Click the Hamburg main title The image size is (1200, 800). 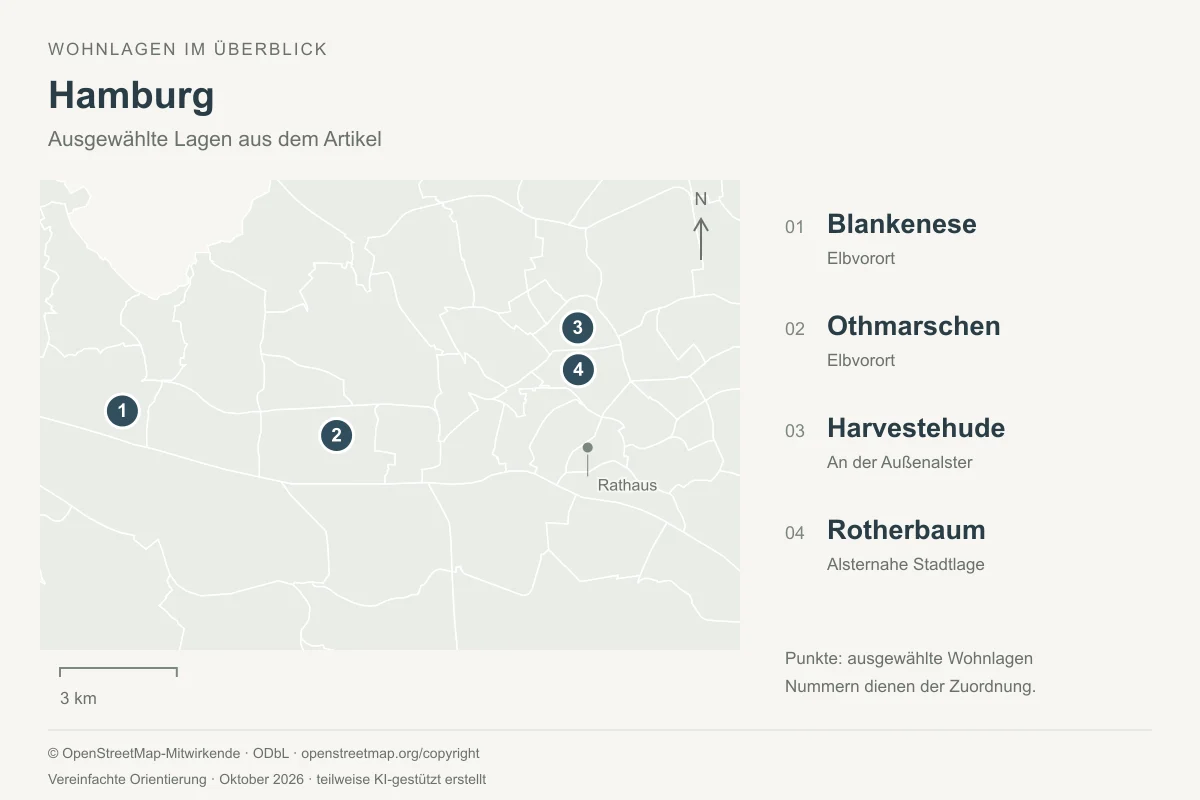[131, 95]
